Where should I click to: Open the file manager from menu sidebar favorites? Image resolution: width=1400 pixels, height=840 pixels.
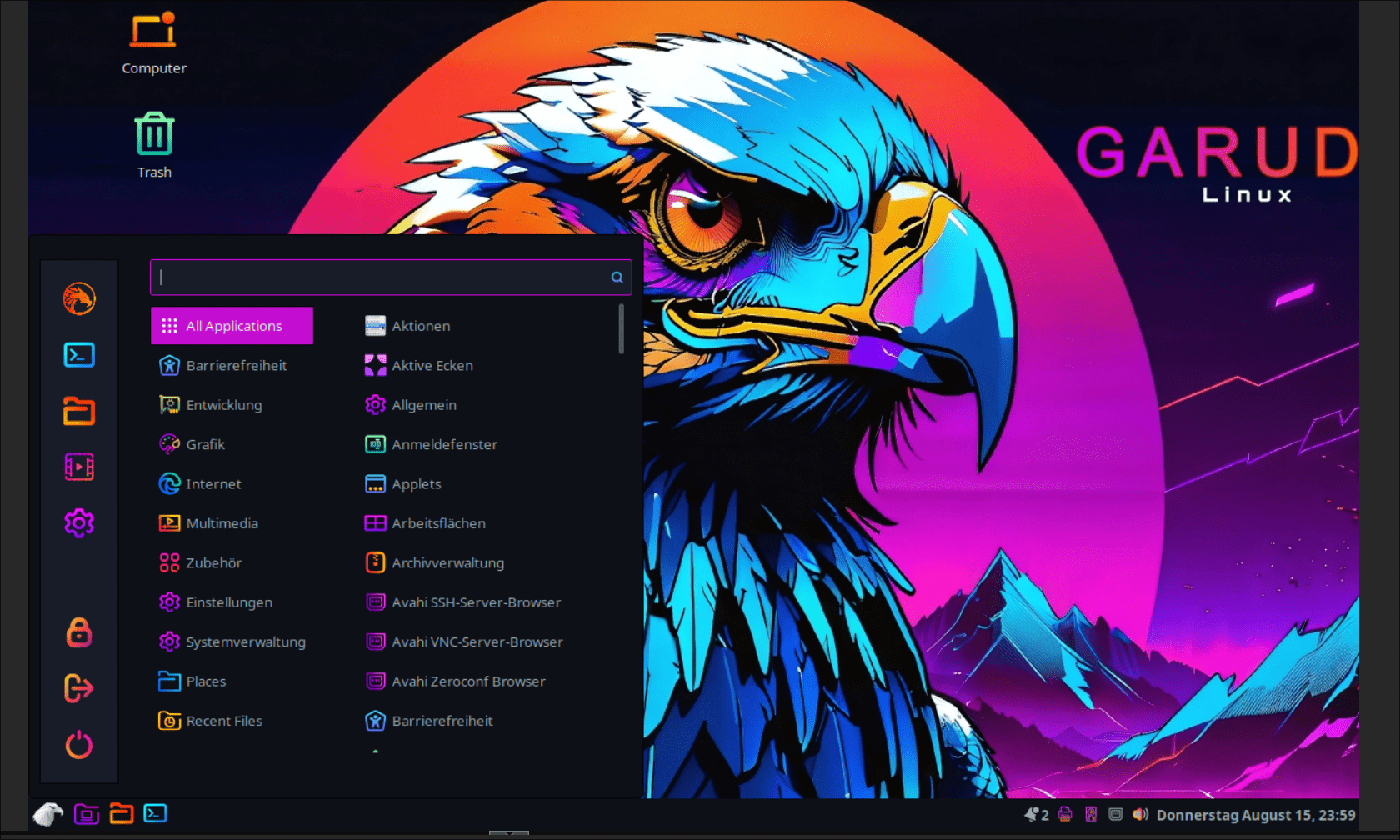pos(79,411)
